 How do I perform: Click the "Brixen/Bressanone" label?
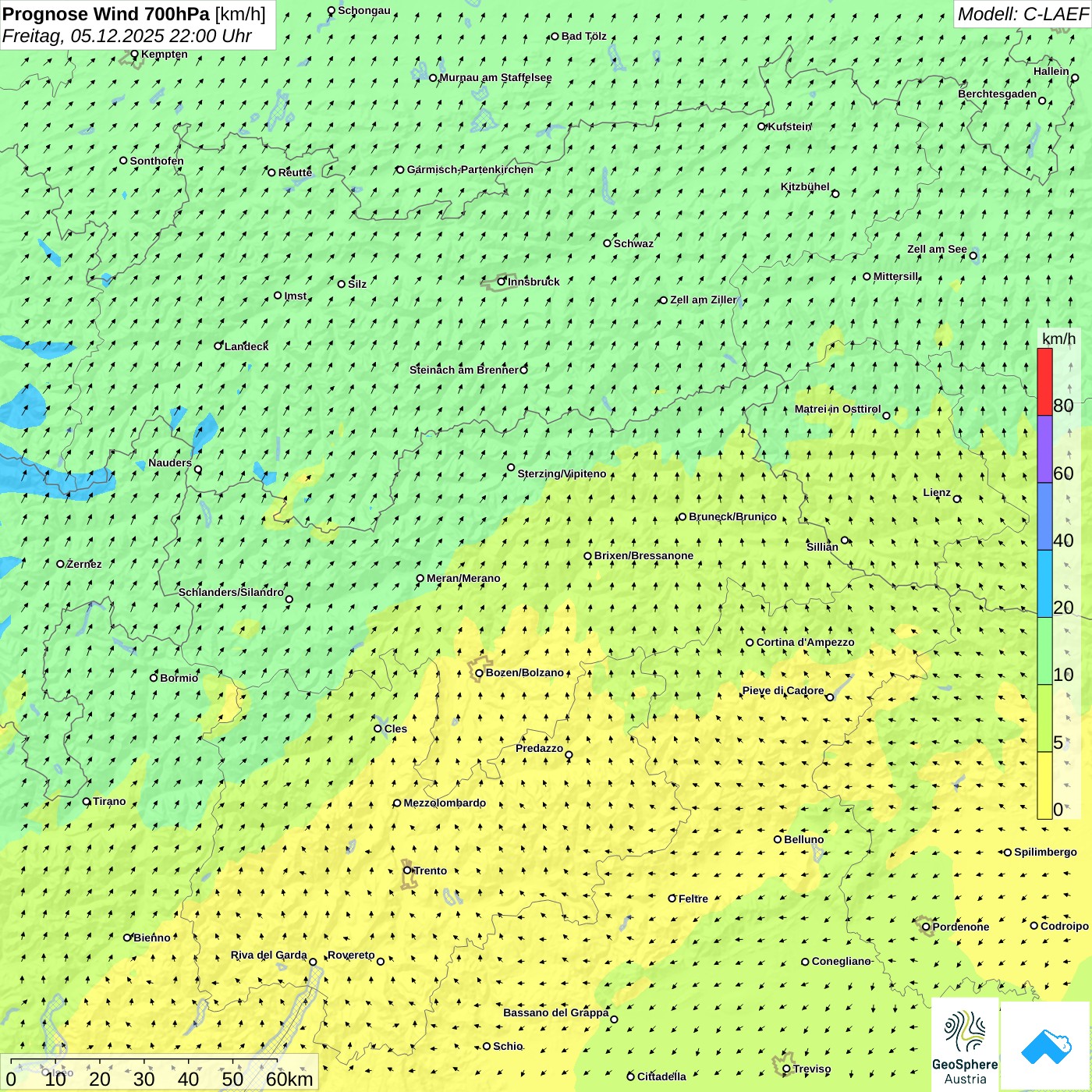coord(644,555)
